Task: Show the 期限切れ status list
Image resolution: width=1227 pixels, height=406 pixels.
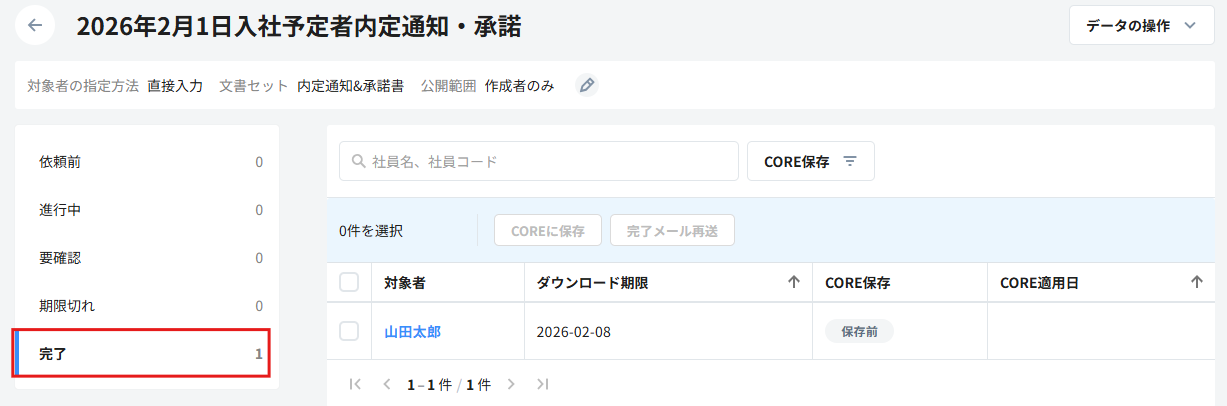Action: (147, 306)
